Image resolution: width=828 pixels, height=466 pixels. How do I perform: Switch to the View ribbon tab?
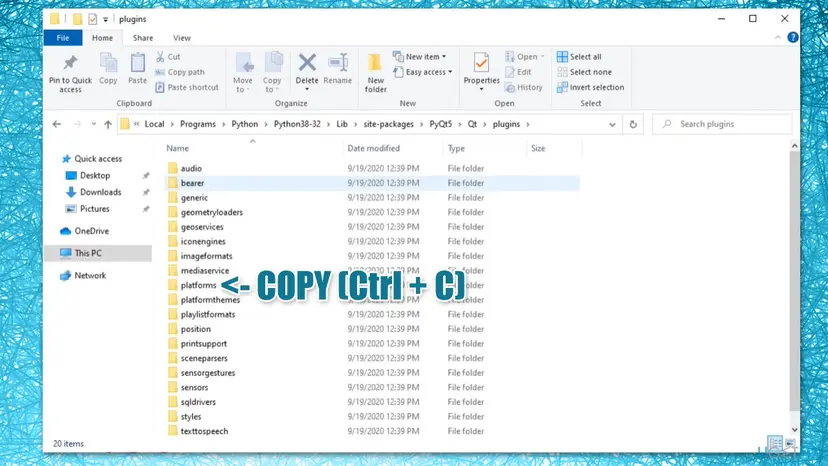pyautogui.click(x=182, y=38)
